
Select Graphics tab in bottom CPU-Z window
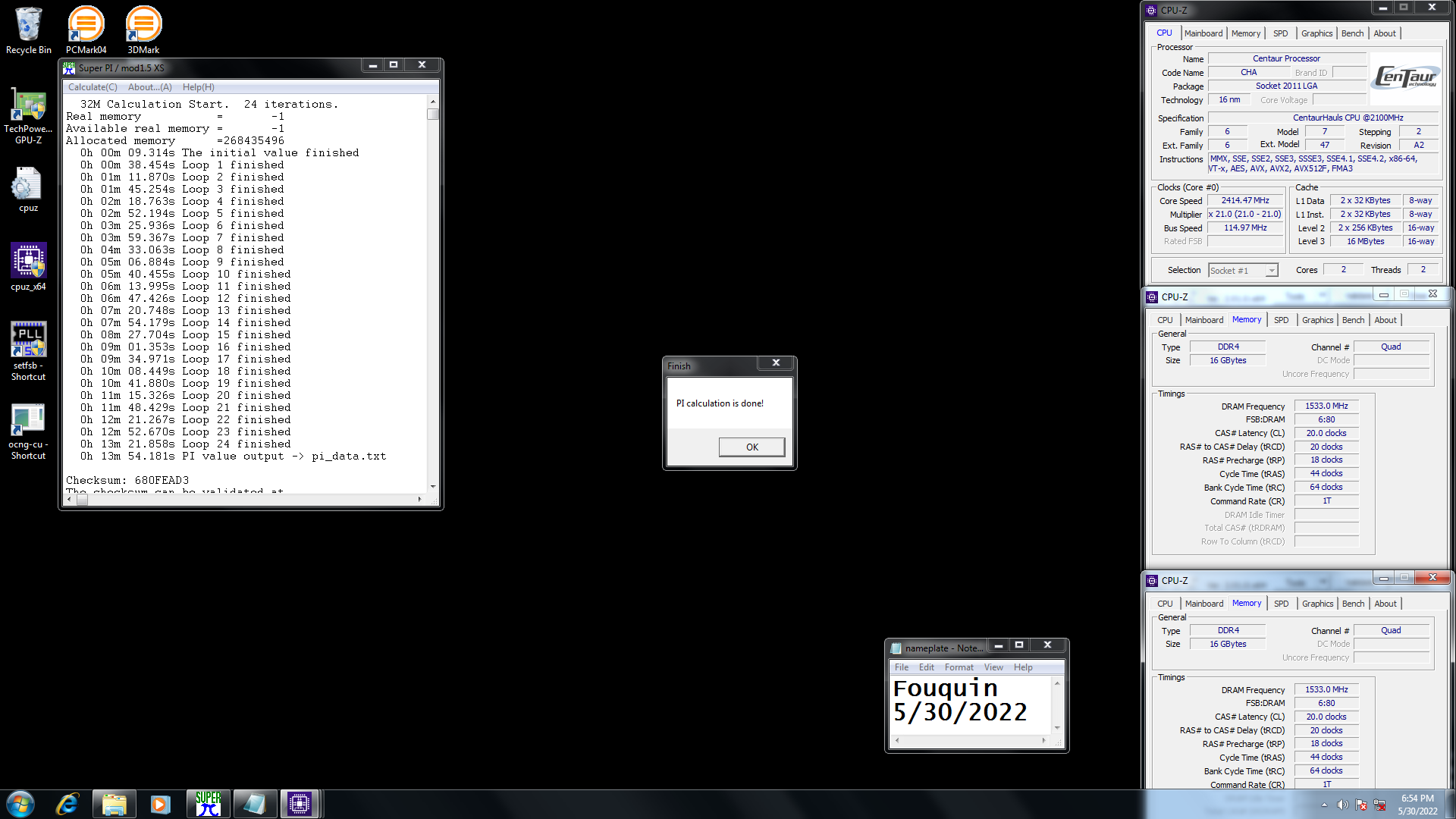click(x=1317, y=604)
